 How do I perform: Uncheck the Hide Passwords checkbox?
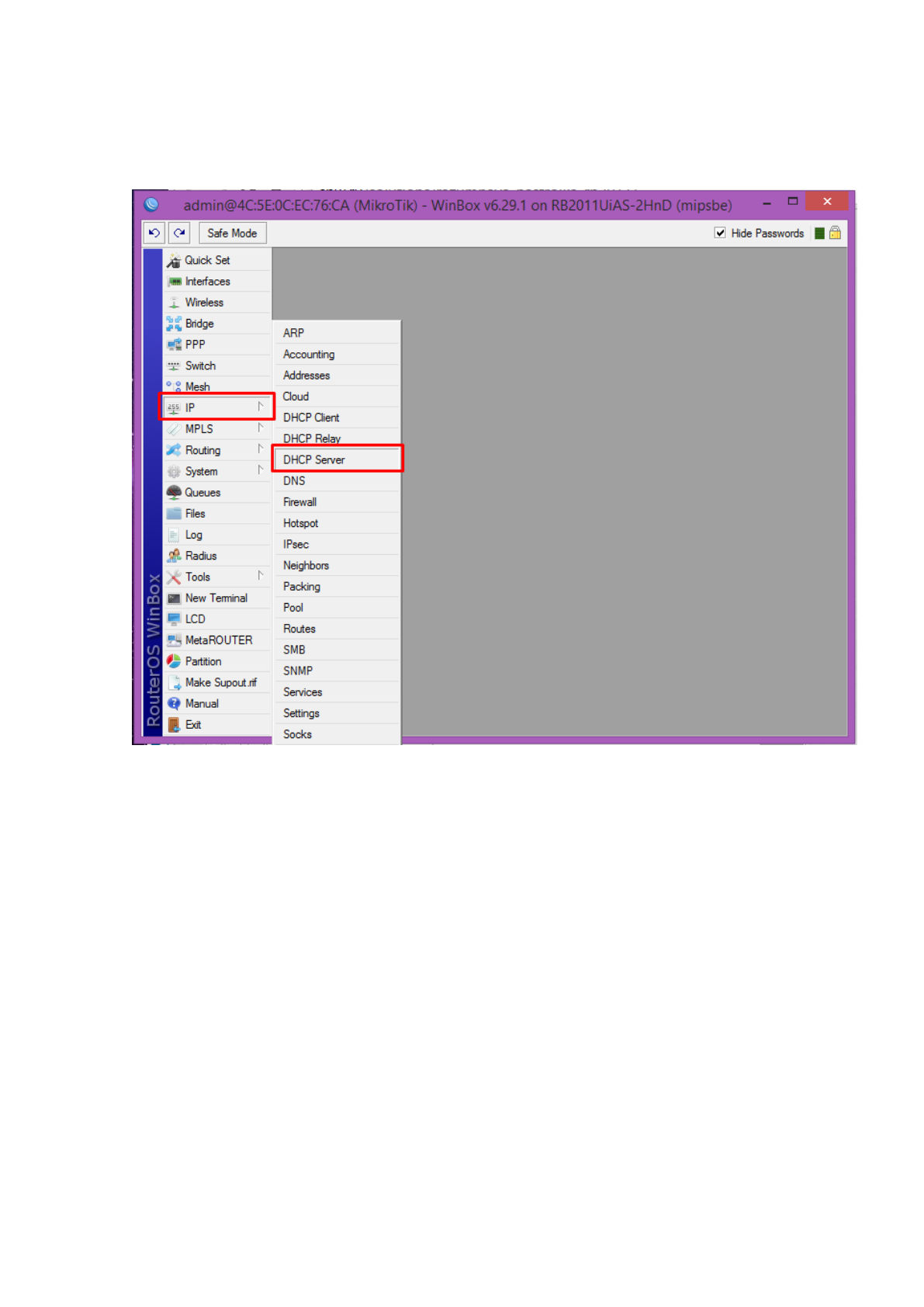click(720, 233)
